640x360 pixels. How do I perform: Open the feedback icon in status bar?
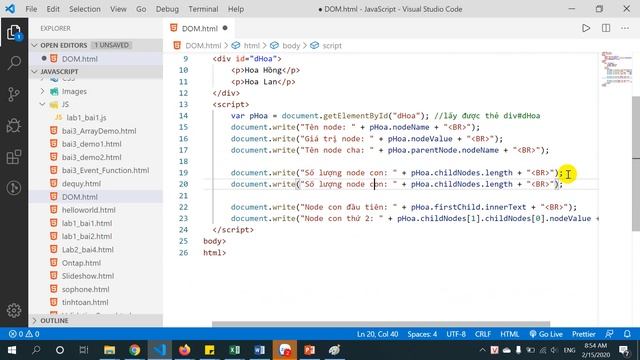point(609,334)
